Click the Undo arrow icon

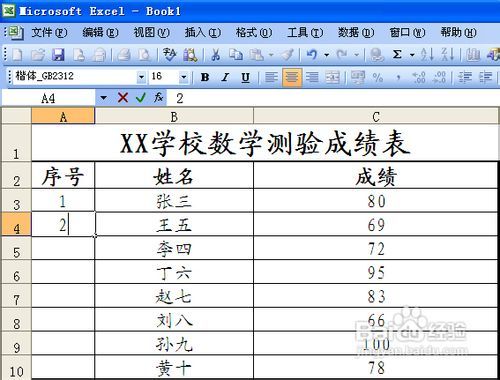click(312, 55)
